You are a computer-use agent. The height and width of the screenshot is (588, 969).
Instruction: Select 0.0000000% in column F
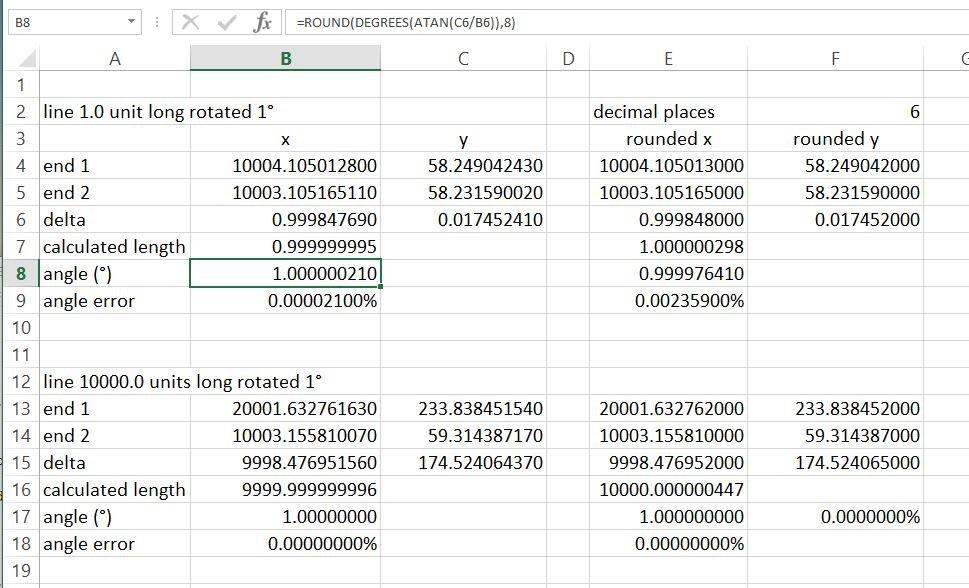(836, 516)
